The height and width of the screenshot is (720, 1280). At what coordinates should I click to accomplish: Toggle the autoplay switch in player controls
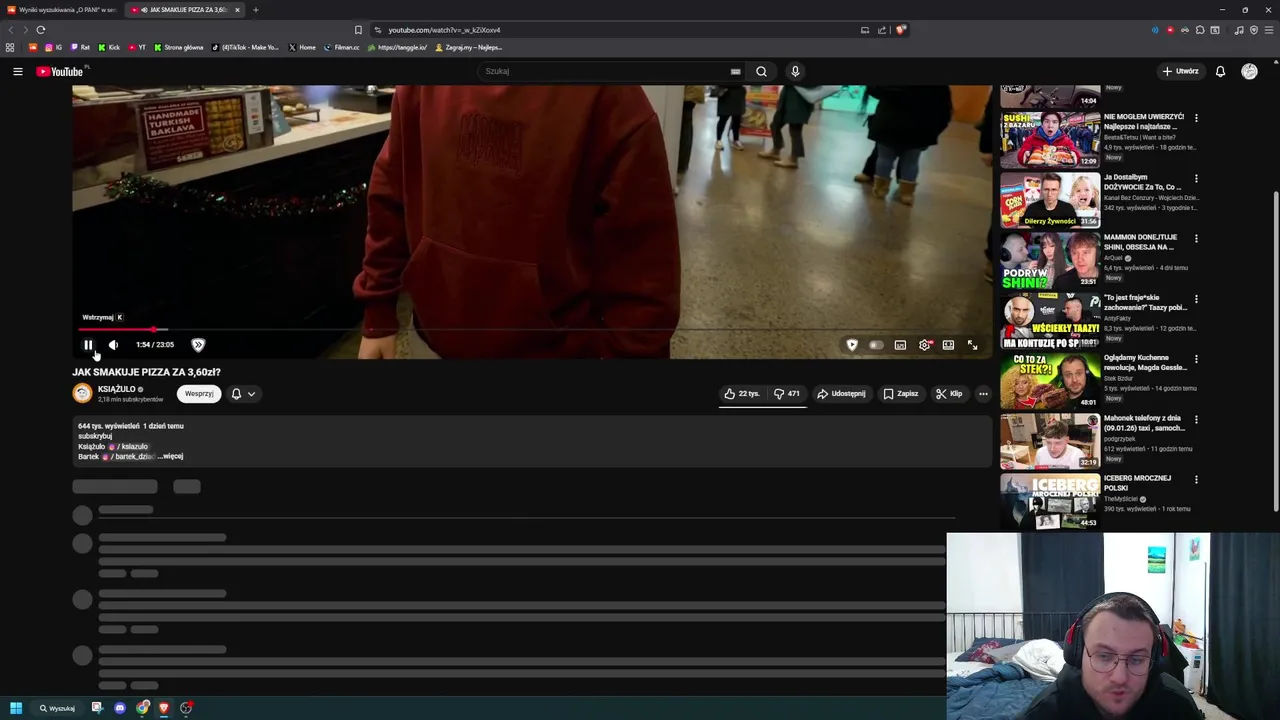coord(876,345)
